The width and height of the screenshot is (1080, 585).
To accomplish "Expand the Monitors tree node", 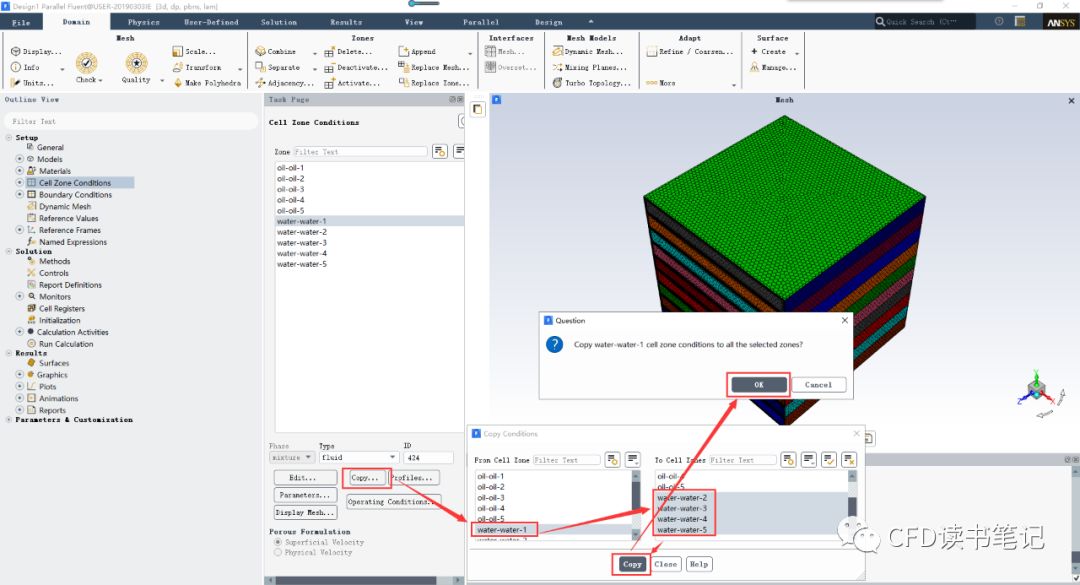I will pos(19,296).
